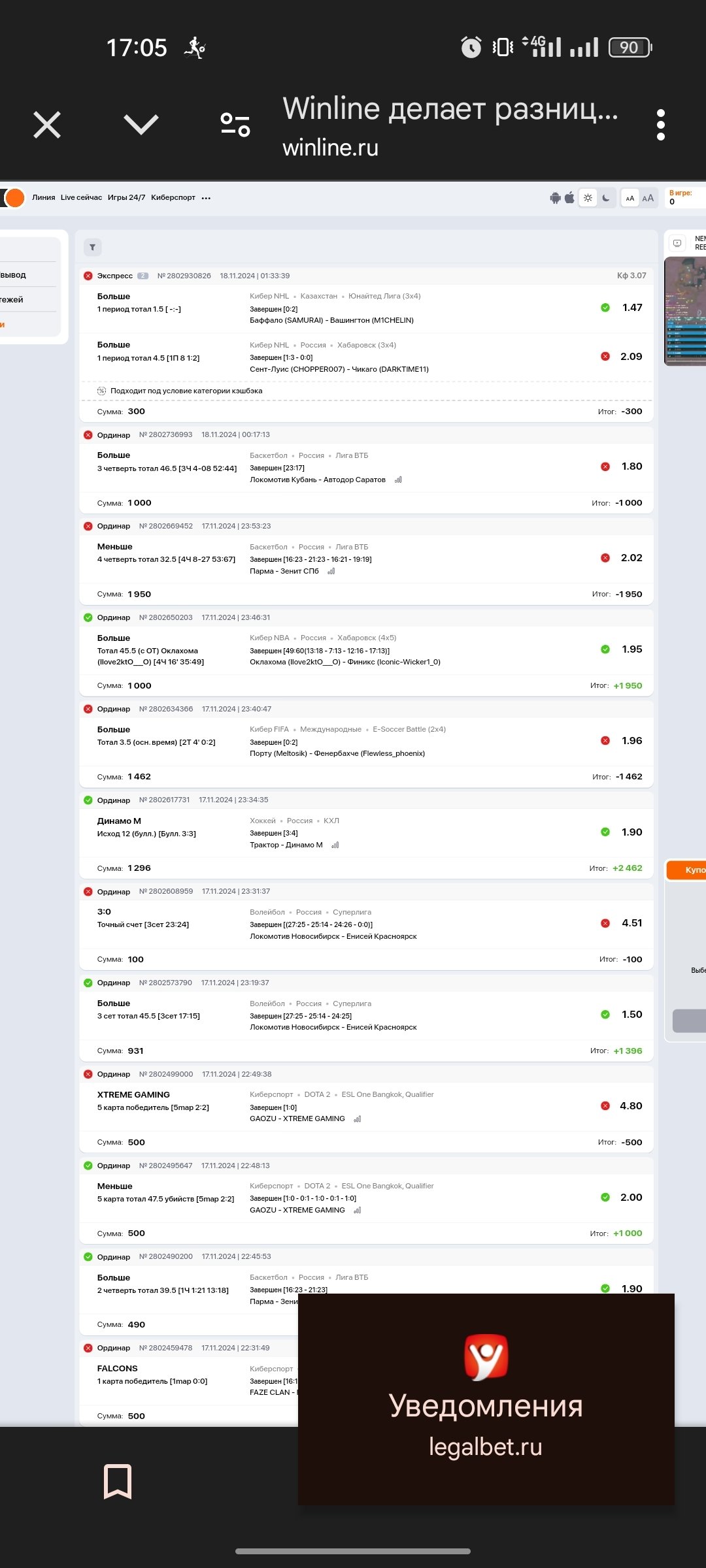
Task: Click the Apple app download icon
Action: click(569, 197)
